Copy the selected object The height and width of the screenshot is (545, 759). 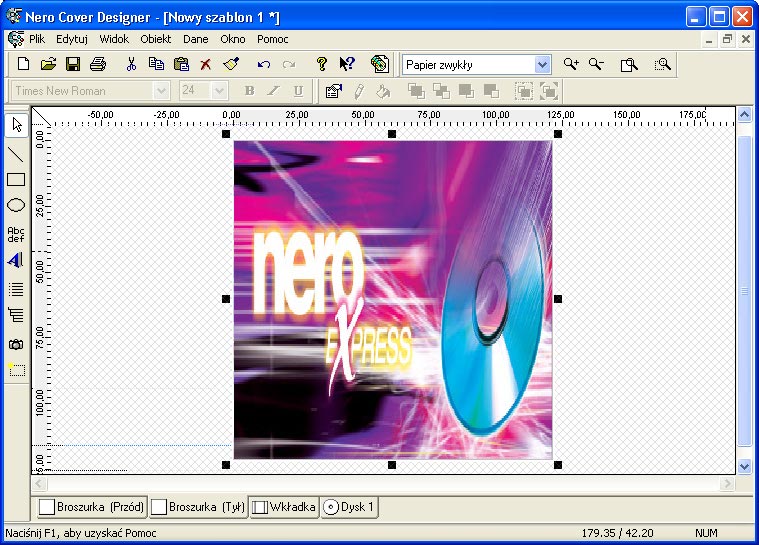[156, 64]
